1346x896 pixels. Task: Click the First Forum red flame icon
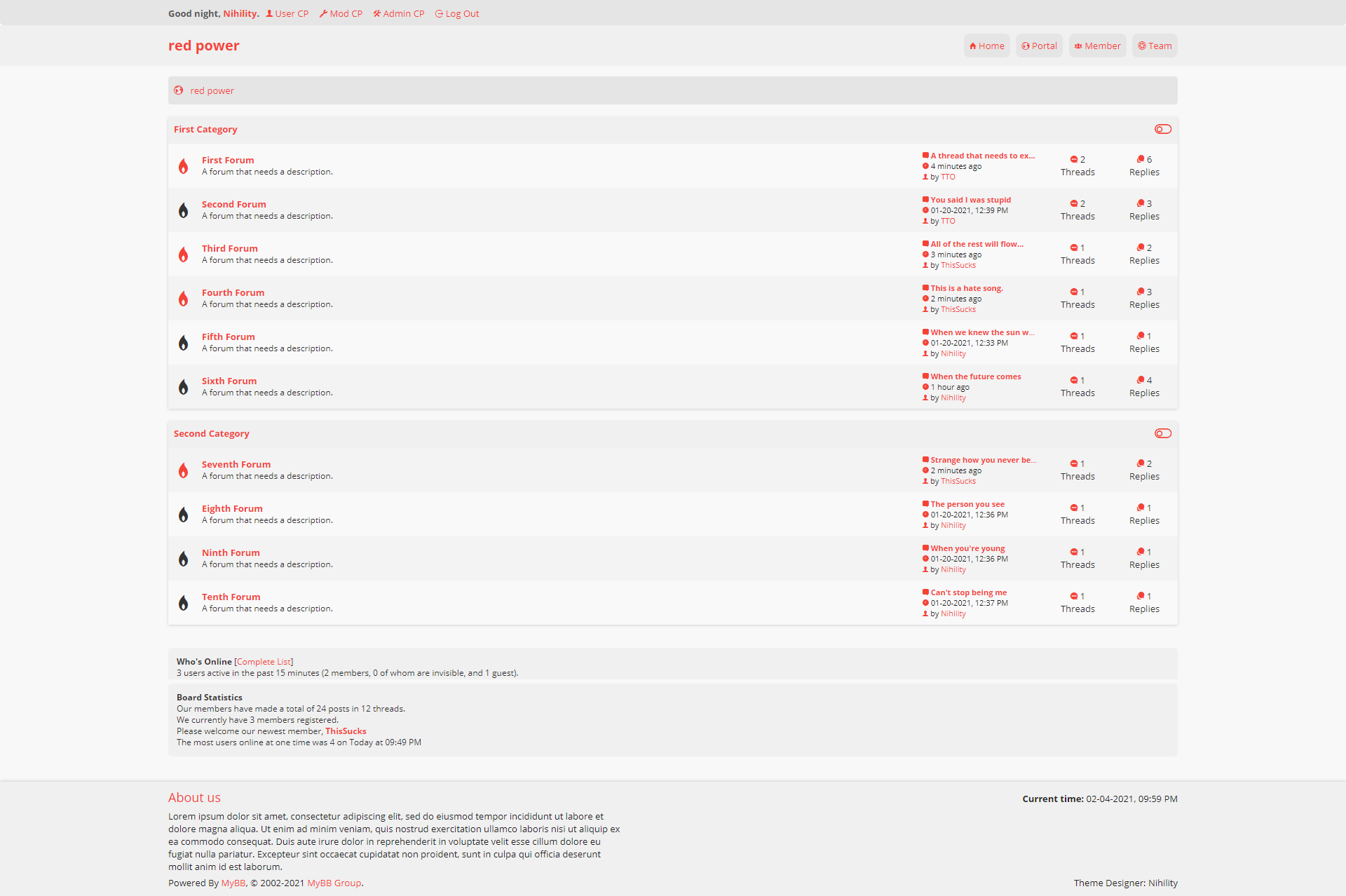[183, 166]
